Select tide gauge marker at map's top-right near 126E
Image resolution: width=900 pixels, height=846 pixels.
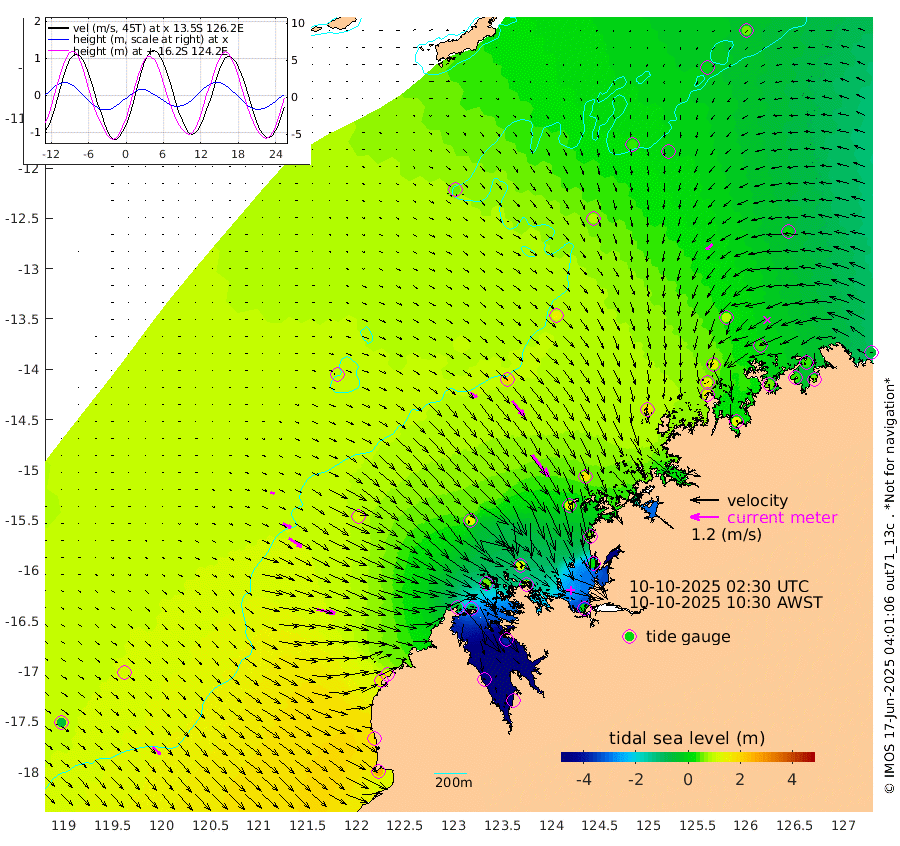[746, 30]
